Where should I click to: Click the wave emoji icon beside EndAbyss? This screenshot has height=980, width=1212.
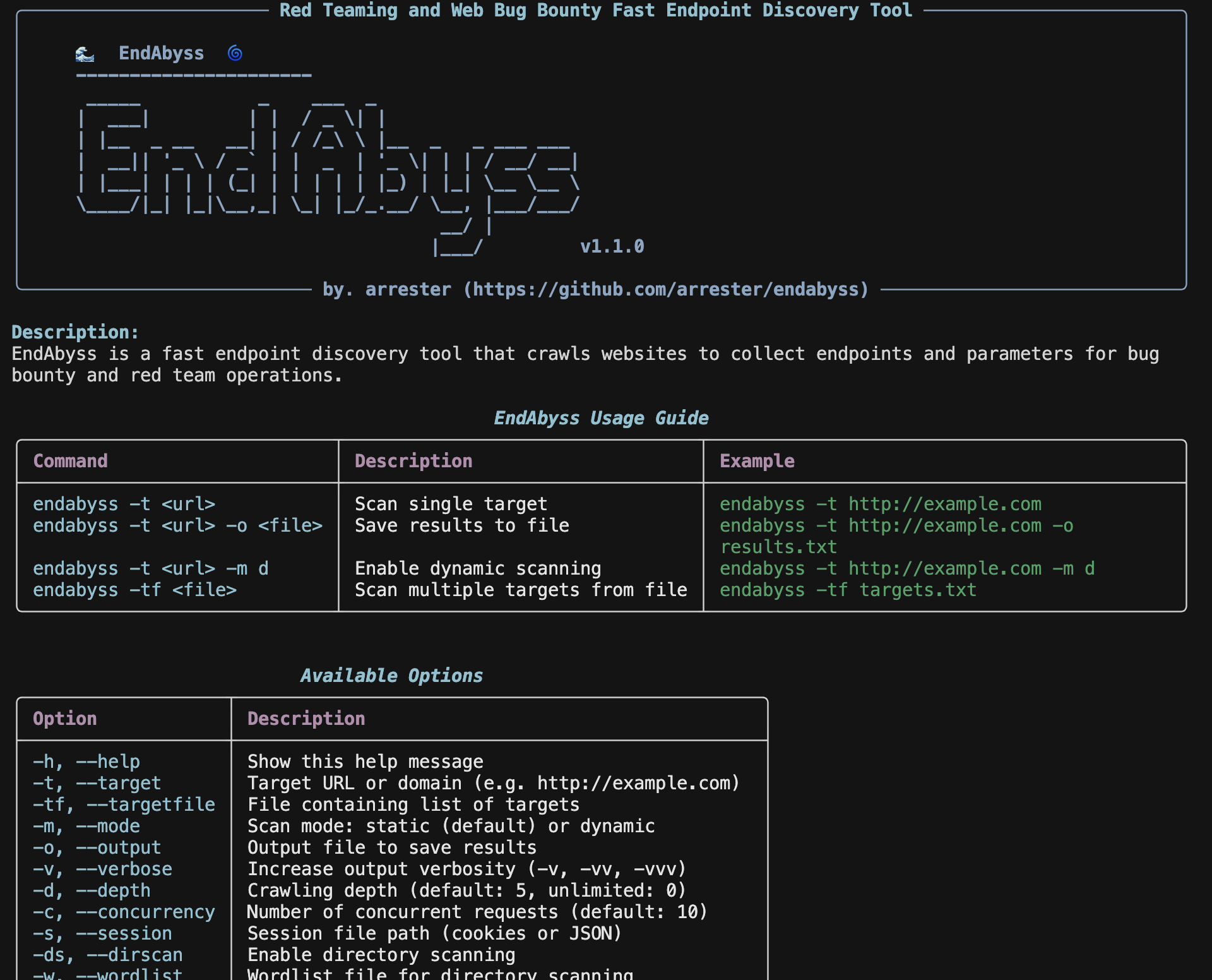(85, 54)
